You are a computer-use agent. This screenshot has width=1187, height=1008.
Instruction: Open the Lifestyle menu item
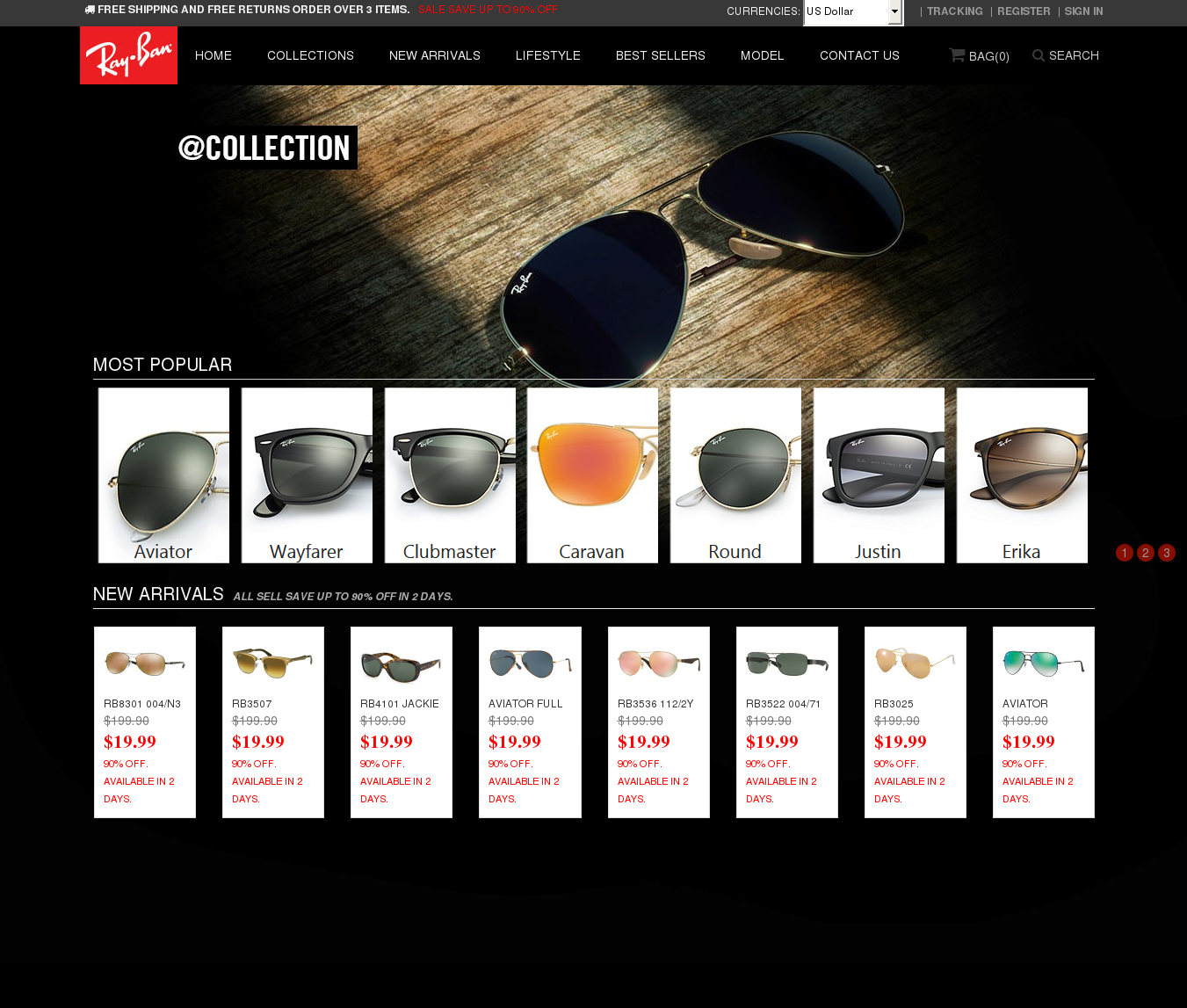coord(548,55)
